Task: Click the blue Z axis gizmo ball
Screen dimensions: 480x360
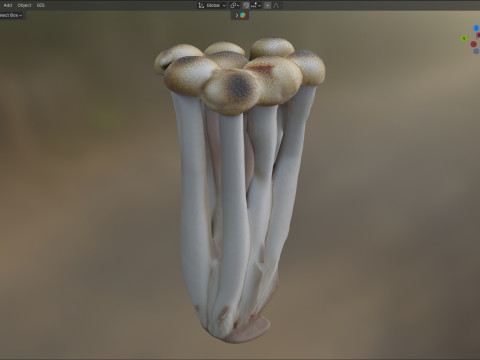Action: tap(476, 28)
